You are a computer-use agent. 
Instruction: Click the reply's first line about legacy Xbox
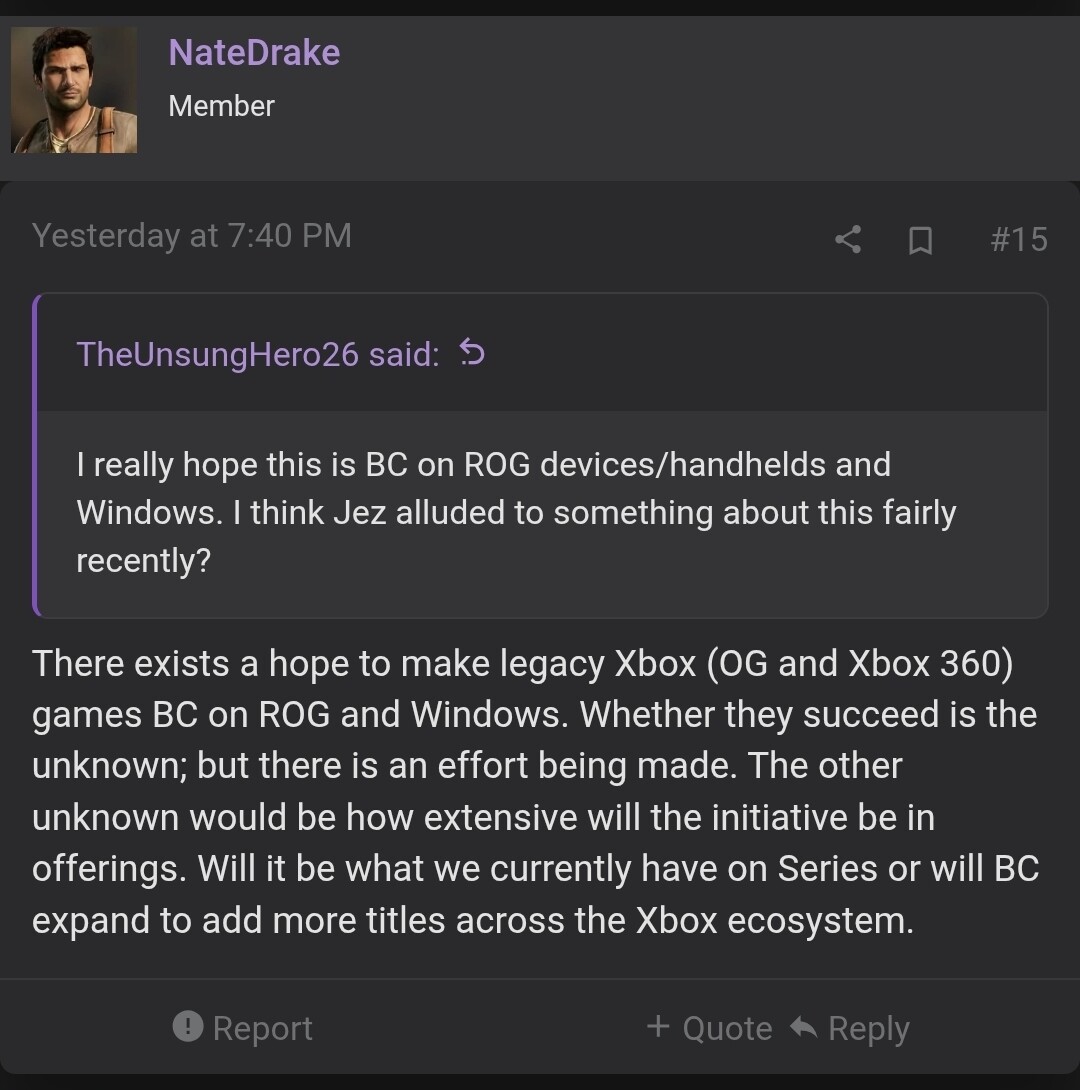(522, 664)
